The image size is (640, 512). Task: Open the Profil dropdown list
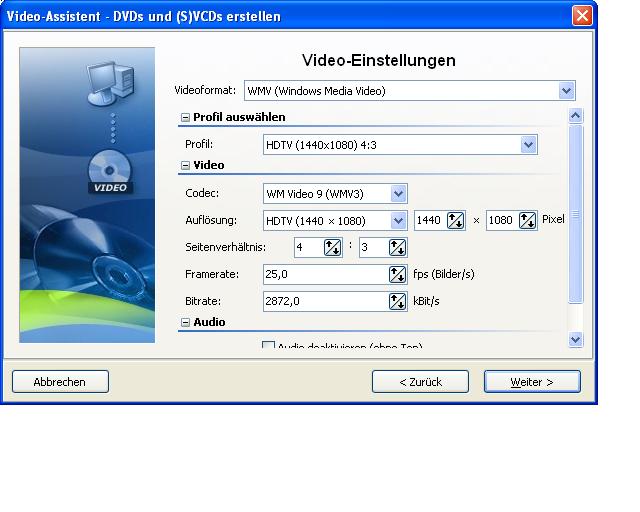529,145
